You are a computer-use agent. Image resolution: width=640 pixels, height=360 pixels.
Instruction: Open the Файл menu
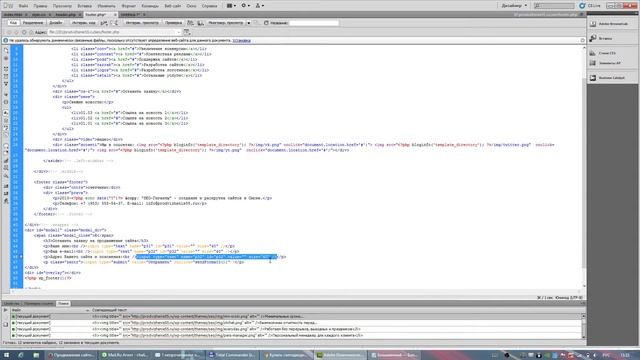(23, 6)
